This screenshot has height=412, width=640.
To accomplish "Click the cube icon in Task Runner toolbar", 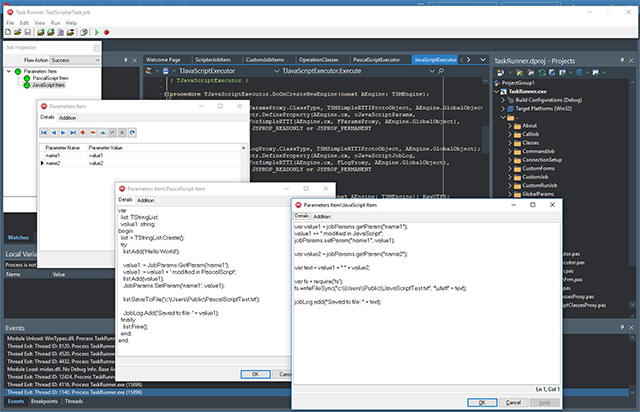I will click(x=84, y=32).
